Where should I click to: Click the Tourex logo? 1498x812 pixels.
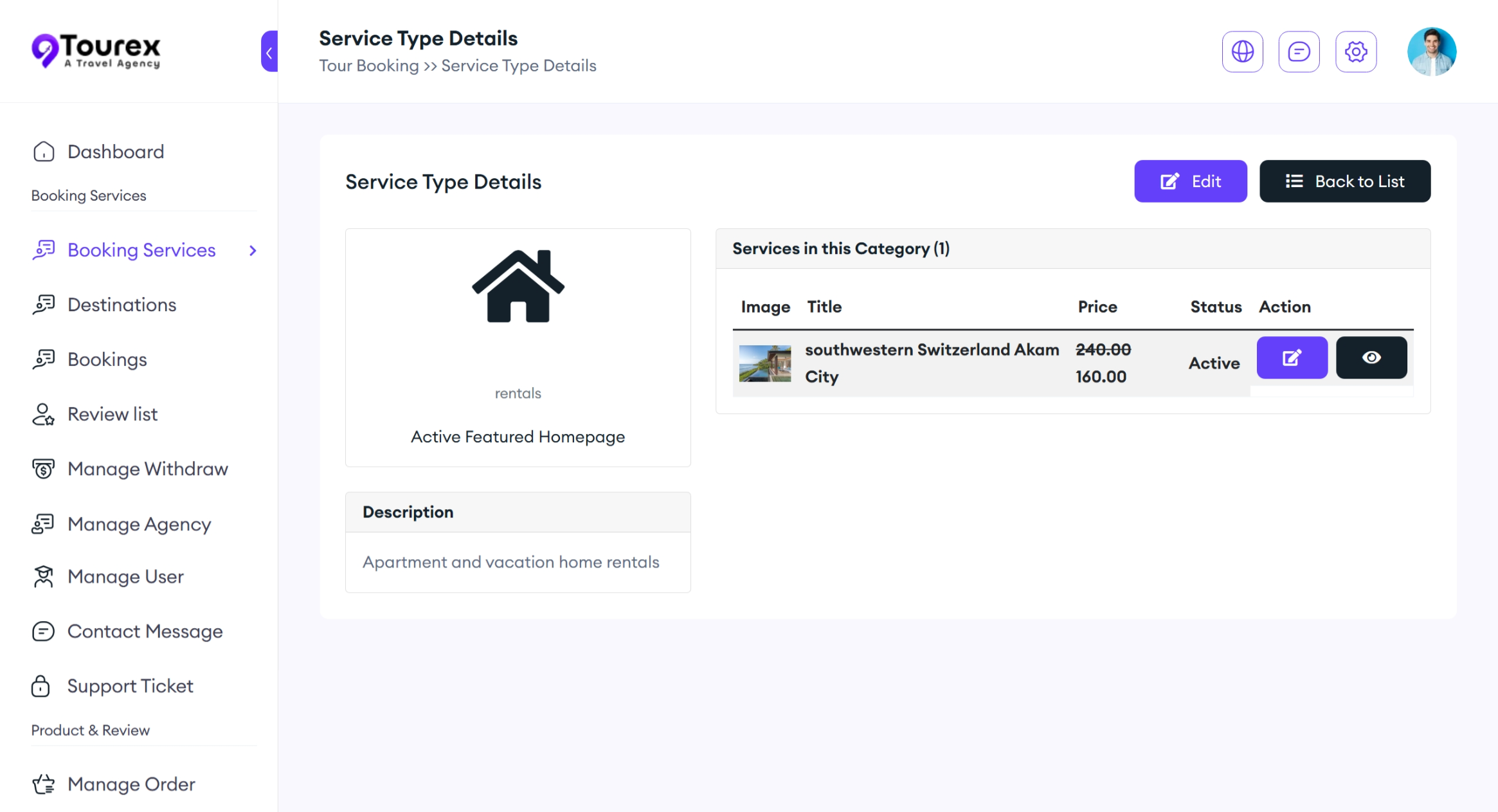point(96,50)
